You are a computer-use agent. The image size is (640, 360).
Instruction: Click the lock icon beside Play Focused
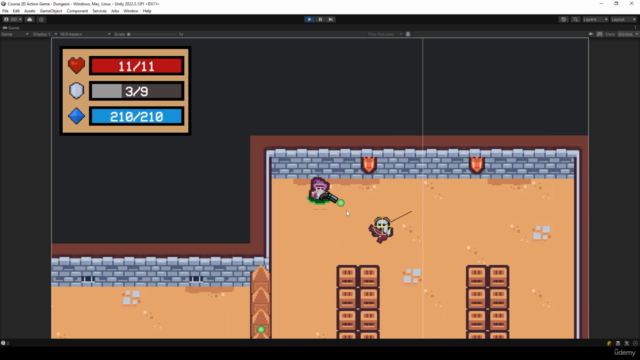coord(408,34)
